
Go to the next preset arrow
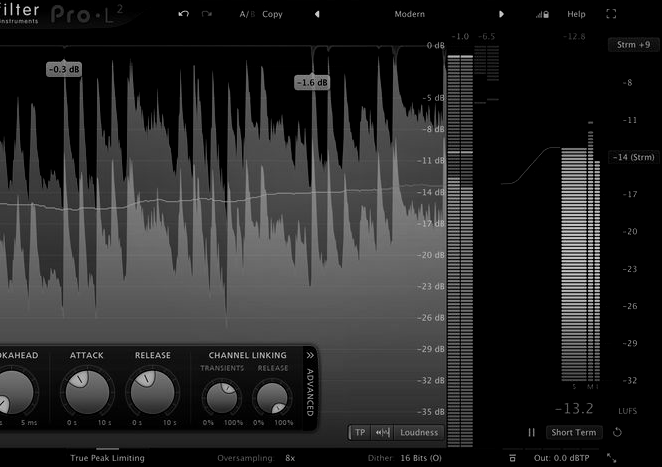tap(502, 14)
